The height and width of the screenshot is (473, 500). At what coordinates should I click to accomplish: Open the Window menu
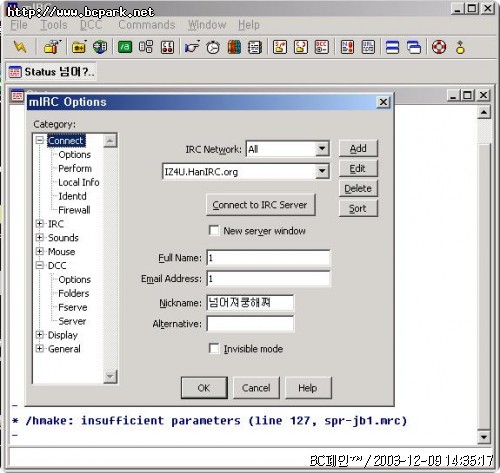point(207,25)
